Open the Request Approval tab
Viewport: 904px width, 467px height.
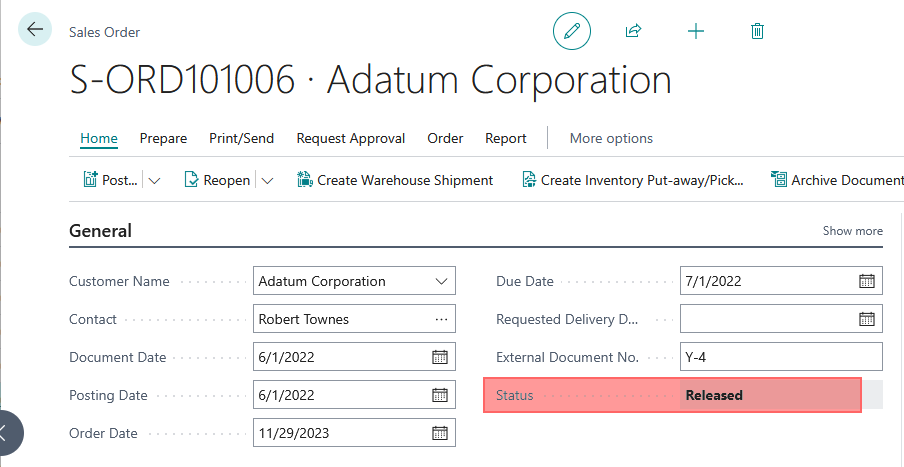click(x=351, y=138)
